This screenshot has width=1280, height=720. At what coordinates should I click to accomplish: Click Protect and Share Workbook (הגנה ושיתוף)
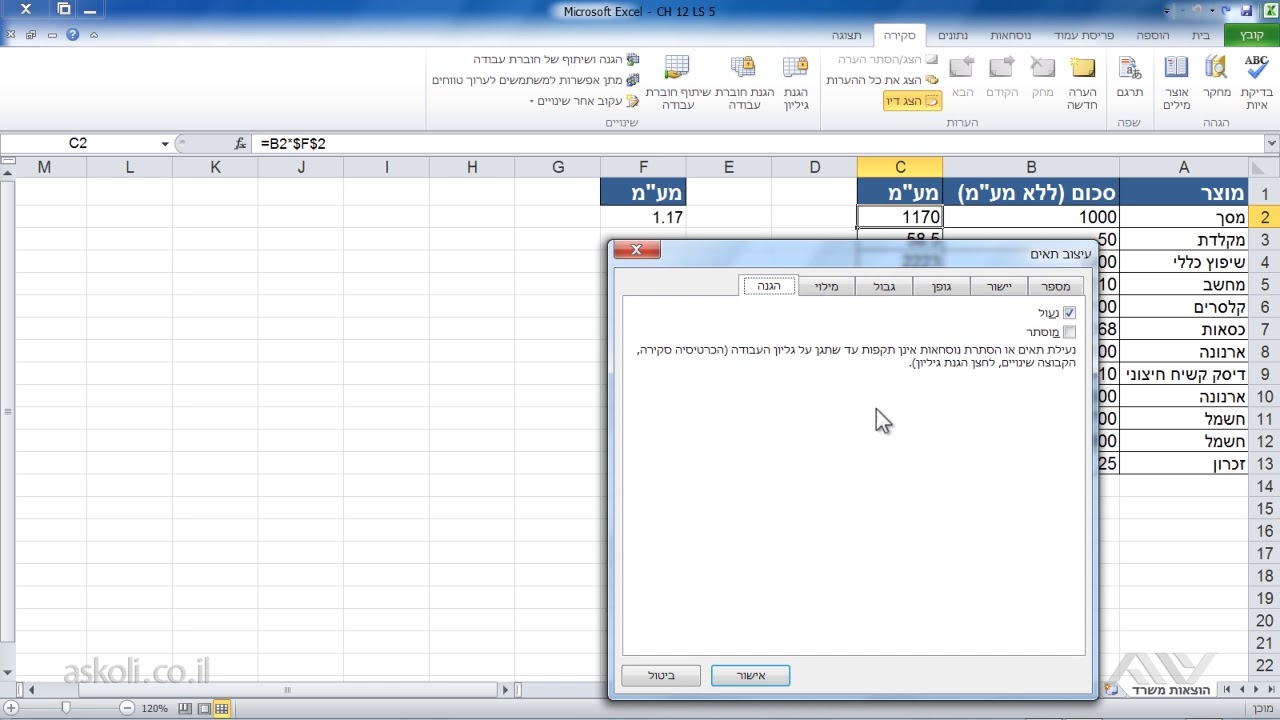tap(556, 60)
